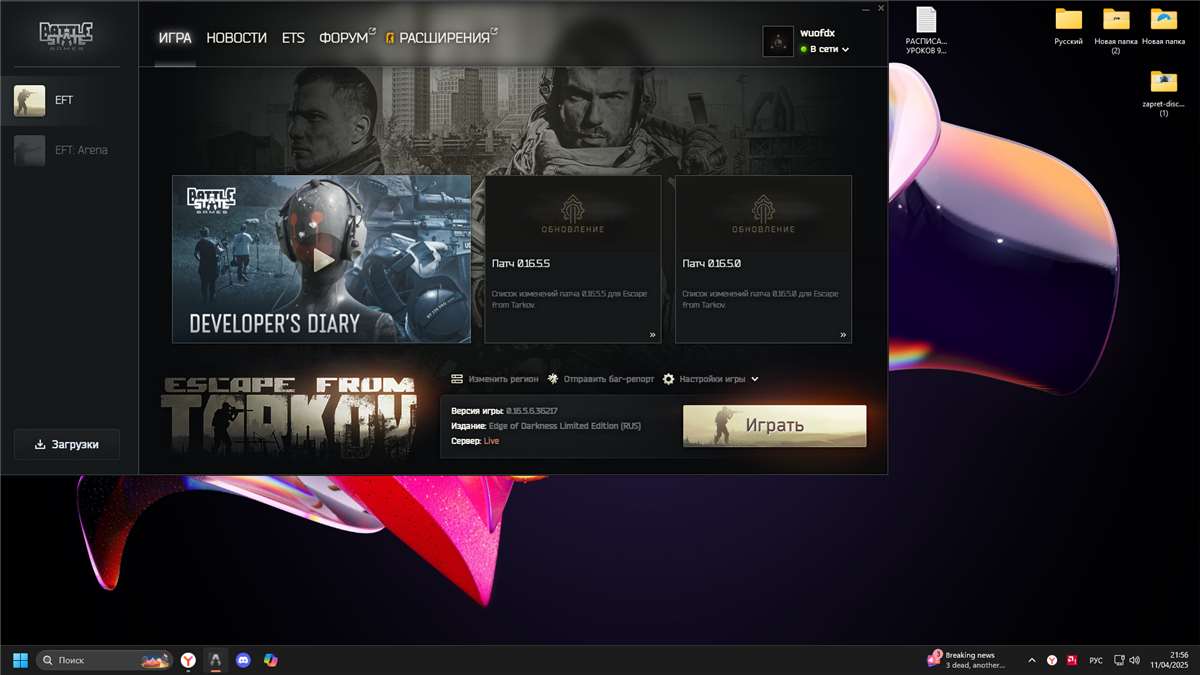The image size is (1200, 675).
Task: Switch the РУС keyboard language indicator
Action: coord(1095,660)
